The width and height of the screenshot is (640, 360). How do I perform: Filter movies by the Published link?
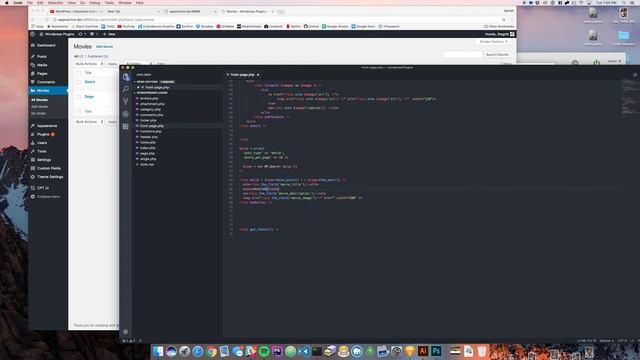tap(98, 56)
